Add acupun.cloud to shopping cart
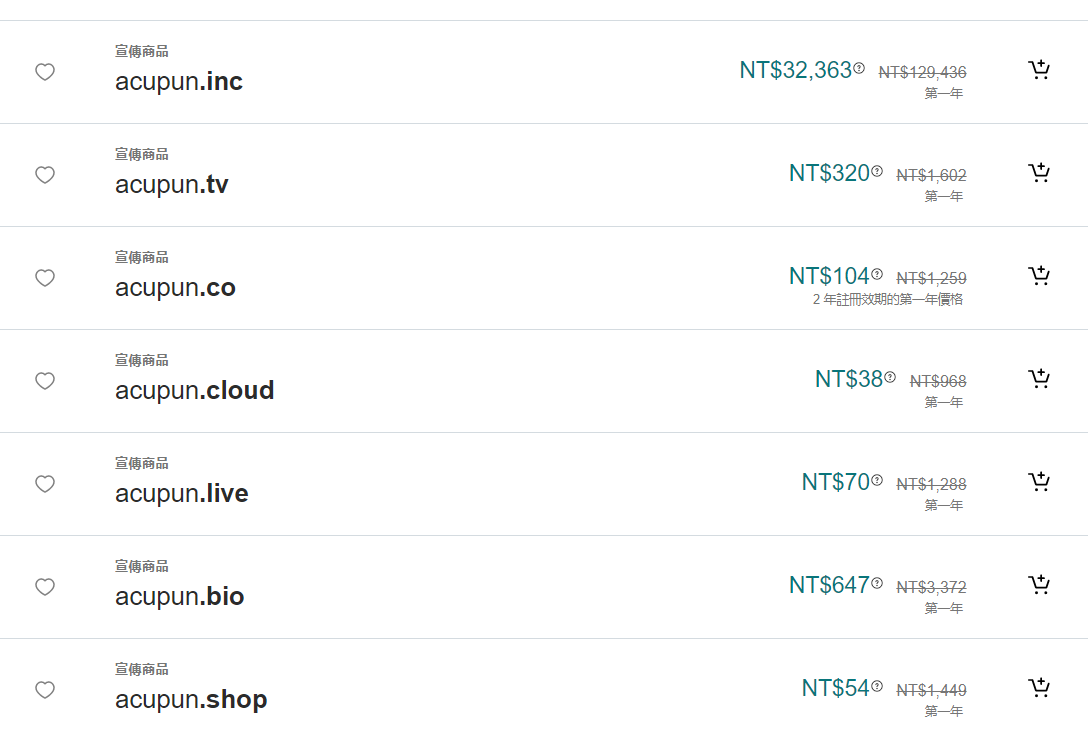 [x=1039, y=379]
